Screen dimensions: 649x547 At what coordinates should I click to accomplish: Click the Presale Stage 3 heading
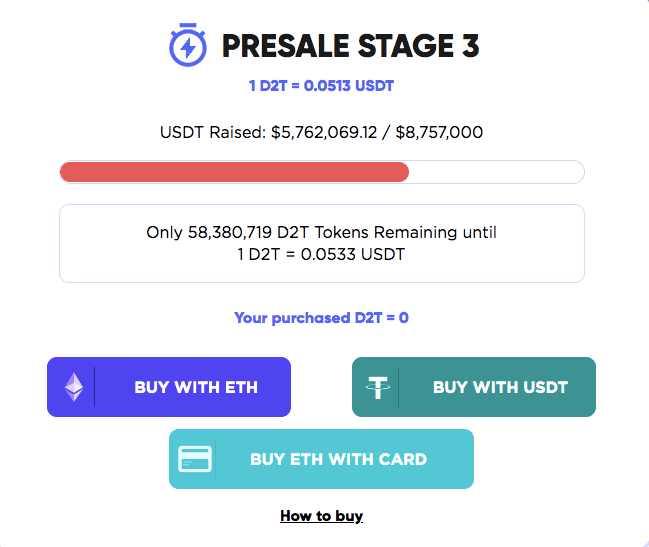pyautogui.click(x=350, y=46)
